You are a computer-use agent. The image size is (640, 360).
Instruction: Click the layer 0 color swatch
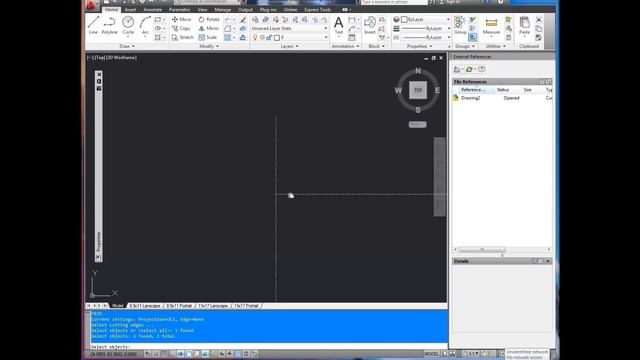click(277, 38)
